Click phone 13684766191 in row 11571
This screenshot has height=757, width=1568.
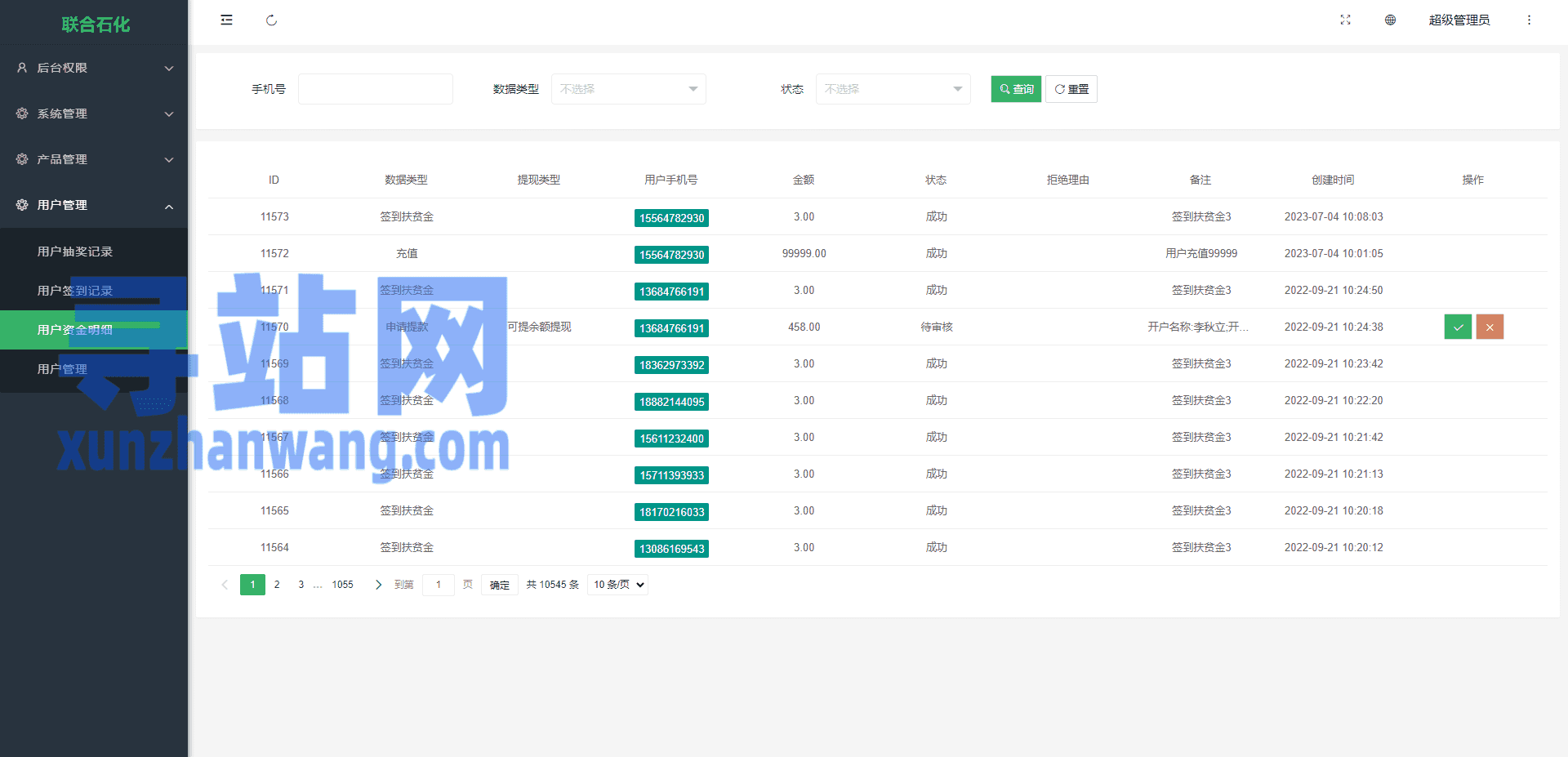click(x=671, y=292)
